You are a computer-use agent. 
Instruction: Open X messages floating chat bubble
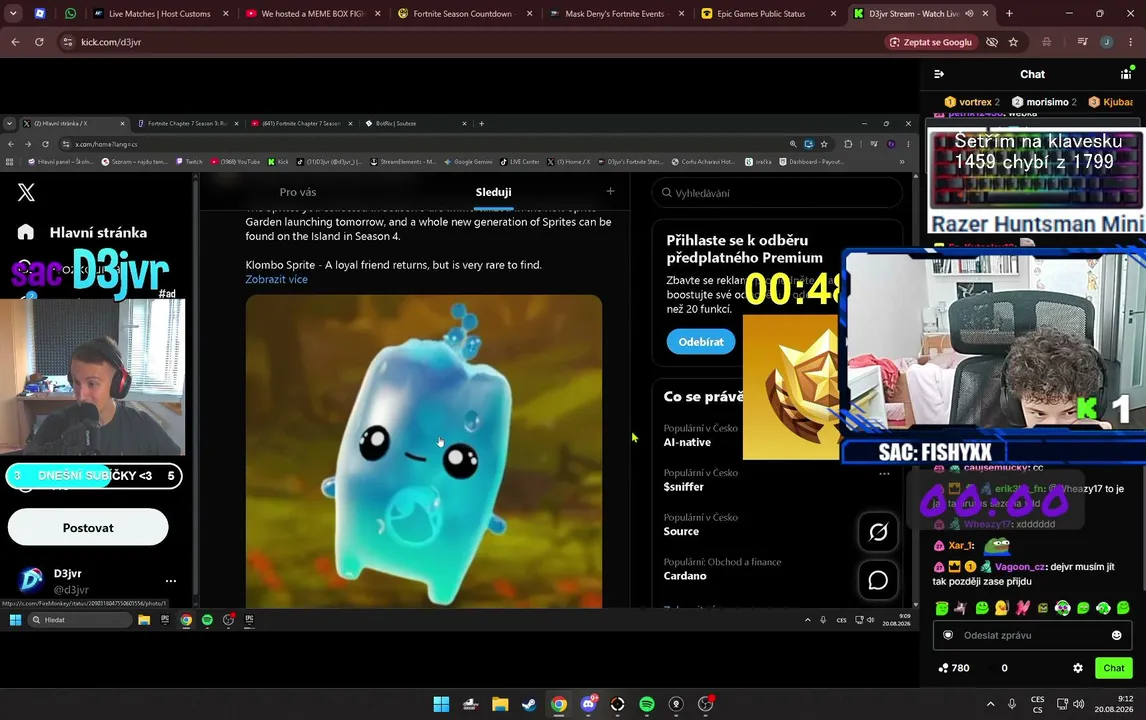point(878,580)
